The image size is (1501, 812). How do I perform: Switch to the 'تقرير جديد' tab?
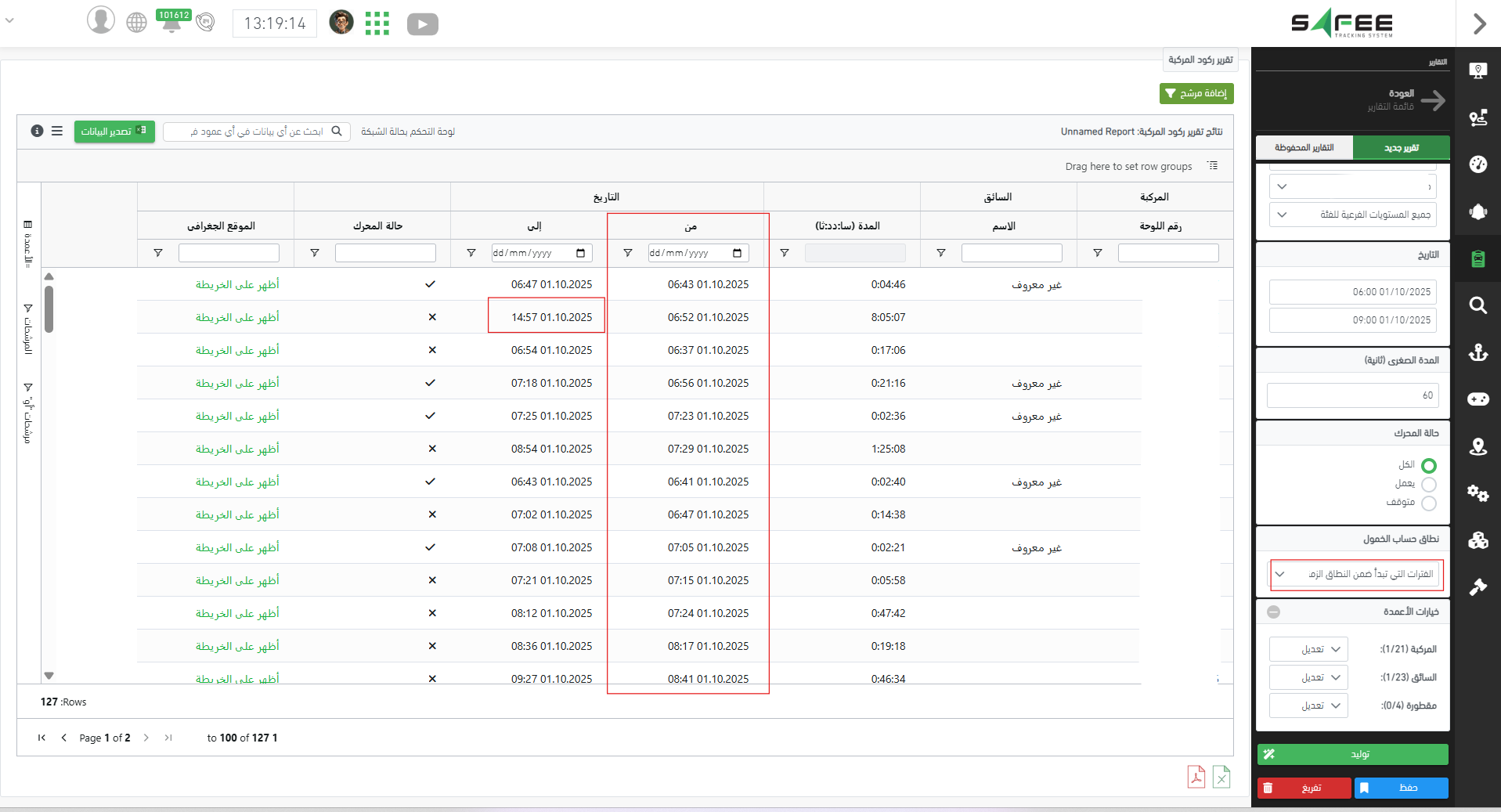[x=1401, y=147]
